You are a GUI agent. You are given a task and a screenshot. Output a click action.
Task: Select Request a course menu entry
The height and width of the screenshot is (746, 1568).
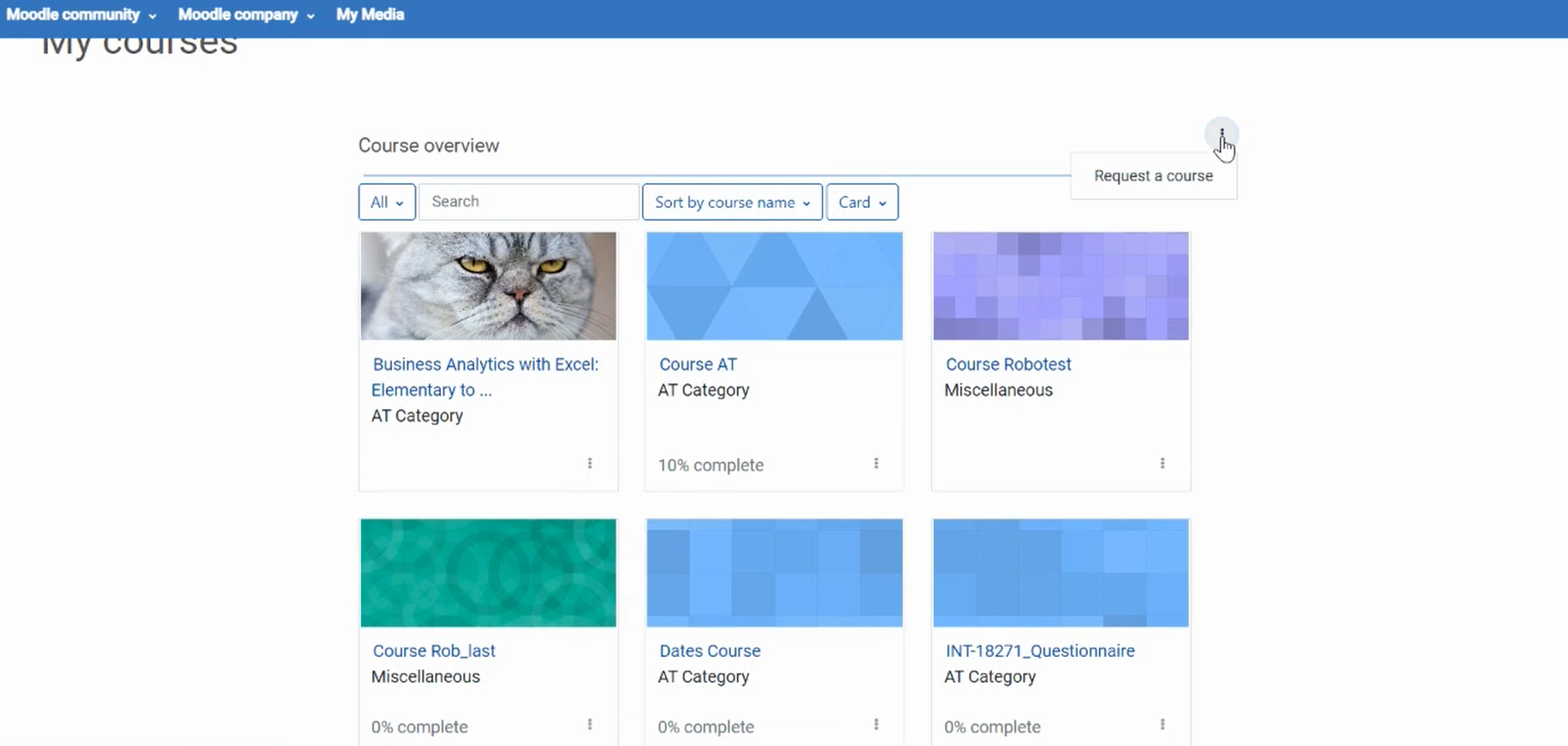[x=1154, y=176]
